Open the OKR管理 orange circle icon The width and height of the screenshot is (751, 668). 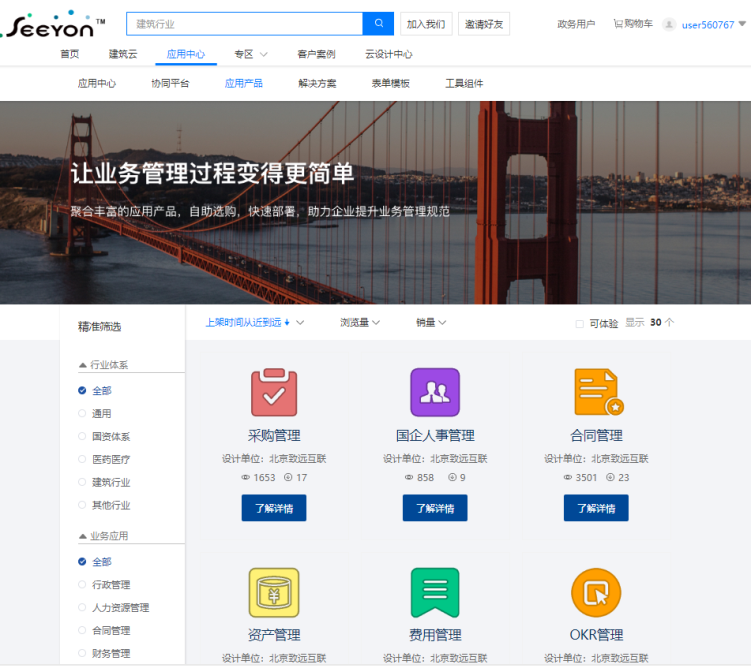[x=596, y=592]
